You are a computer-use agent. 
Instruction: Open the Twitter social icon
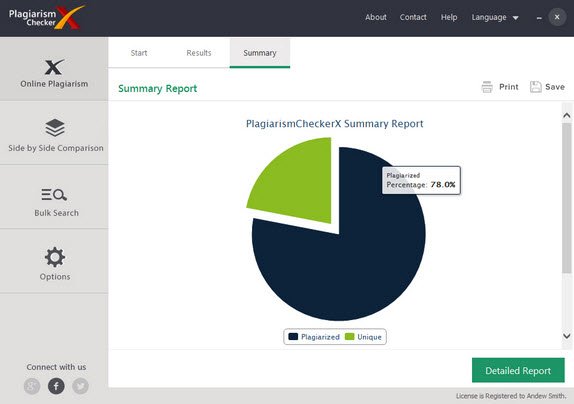[x=80, y=386]
